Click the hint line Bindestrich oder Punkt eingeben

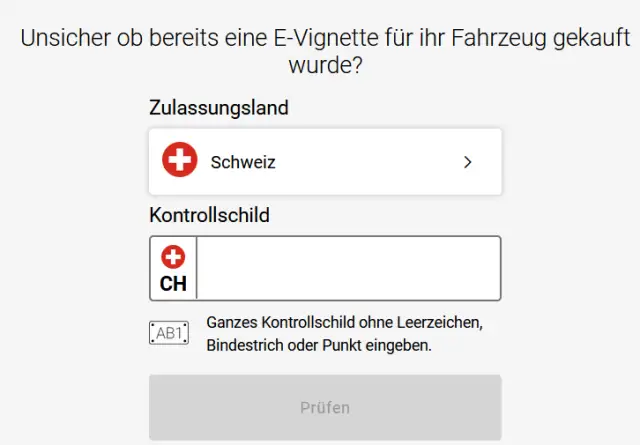click(x=319, y=346)
